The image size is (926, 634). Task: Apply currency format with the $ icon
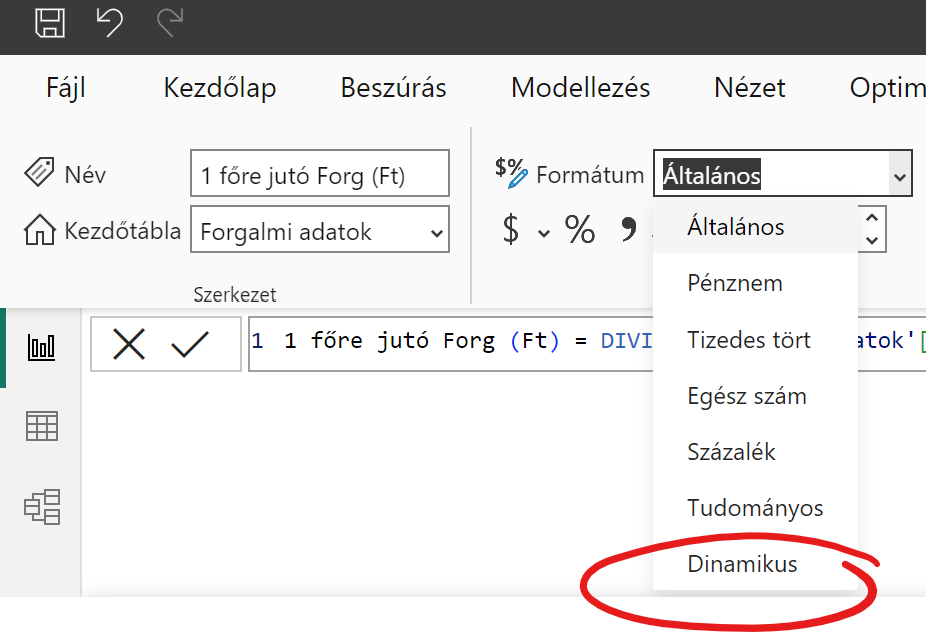pos(511,230)
